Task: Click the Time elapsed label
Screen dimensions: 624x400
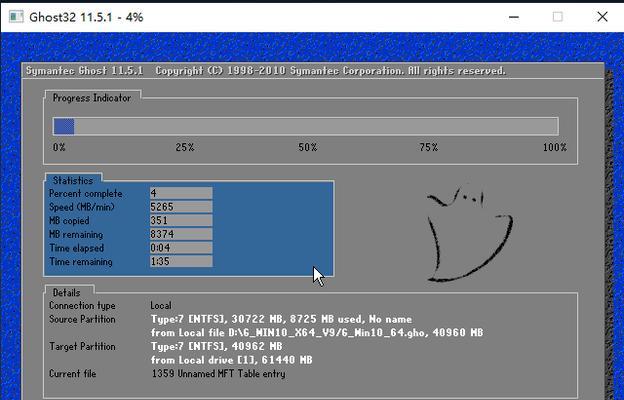Action: 76,248
